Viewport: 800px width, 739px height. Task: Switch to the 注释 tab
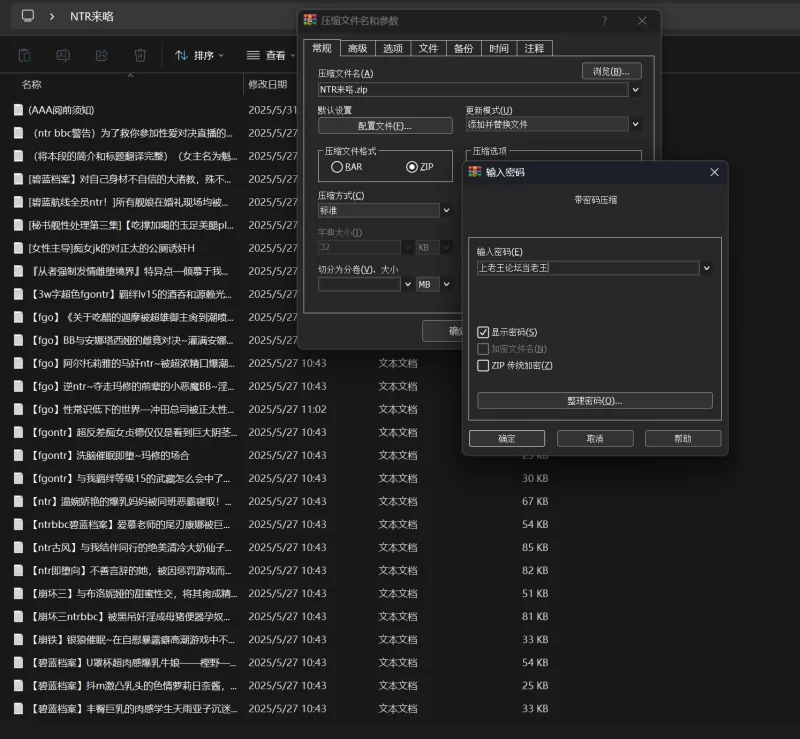click(x=534, y=48)
